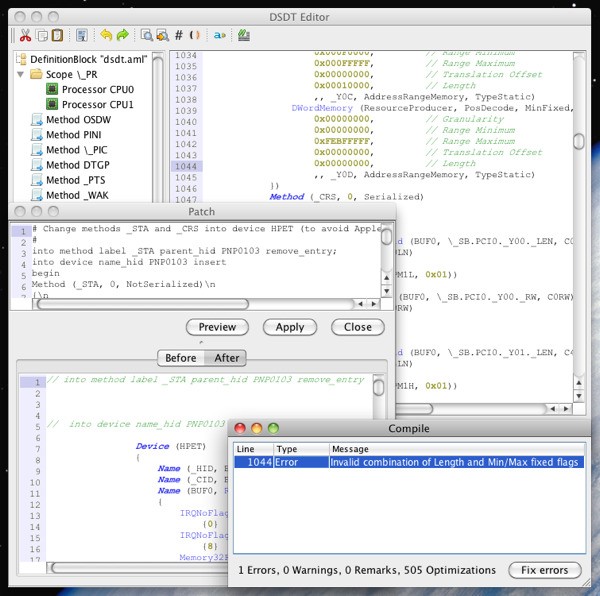This screenshot has width=600, height=596.
Task: Click the green Redo arrow
Action: pos(122,35)
